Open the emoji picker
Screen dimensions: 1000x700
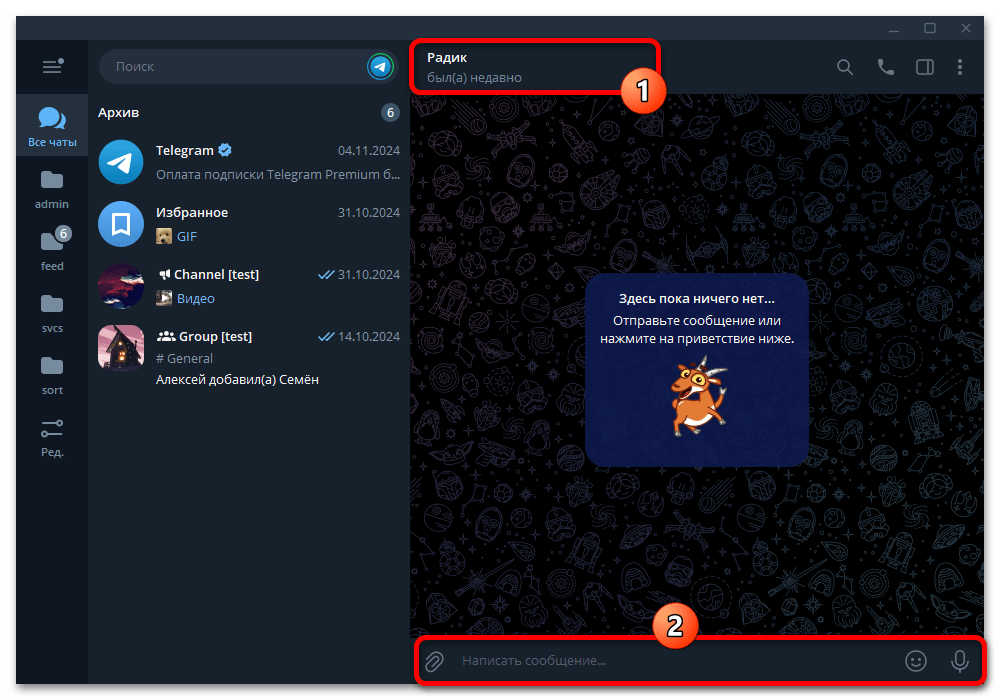[x=916, y=661]
